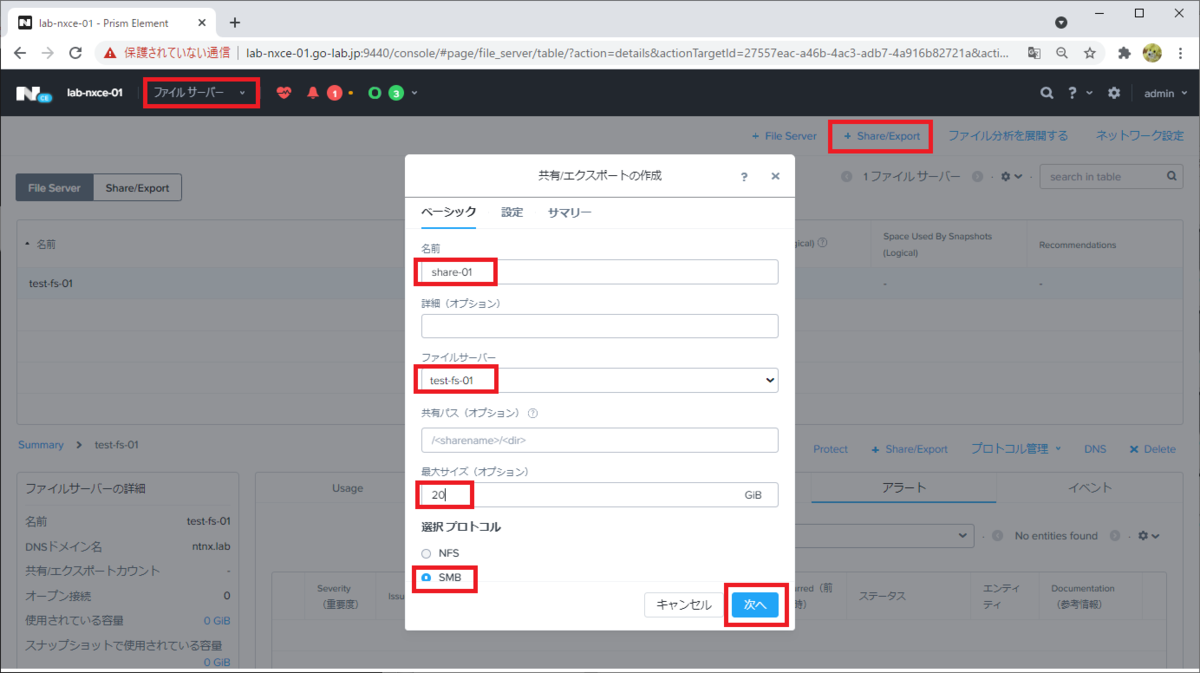The width and height of the screenshot is (1200, 673).
Task: Click 共有パス input field
Action: pyautogui.click(x=600, y=440)
